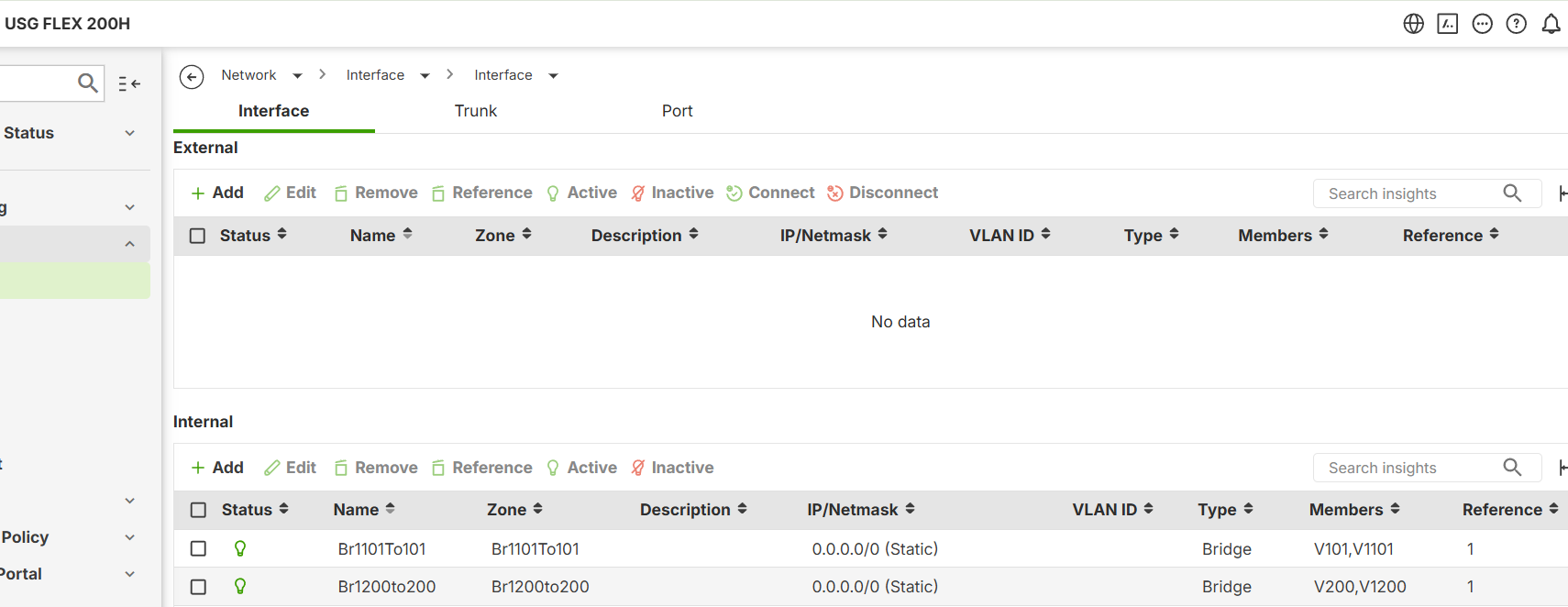
Task: Collapse the sidebar menu
Action: coord(129,83)
